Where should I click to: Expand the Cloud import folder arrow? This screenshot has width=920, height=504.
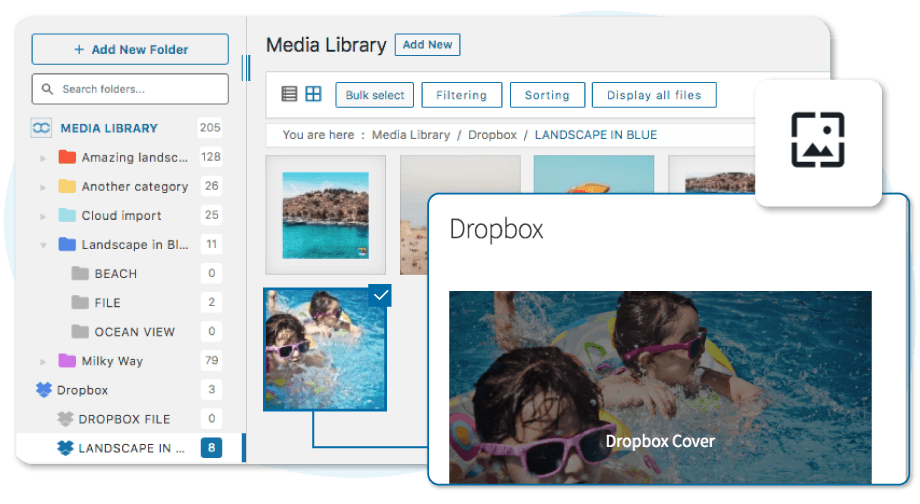click(43, 216)
